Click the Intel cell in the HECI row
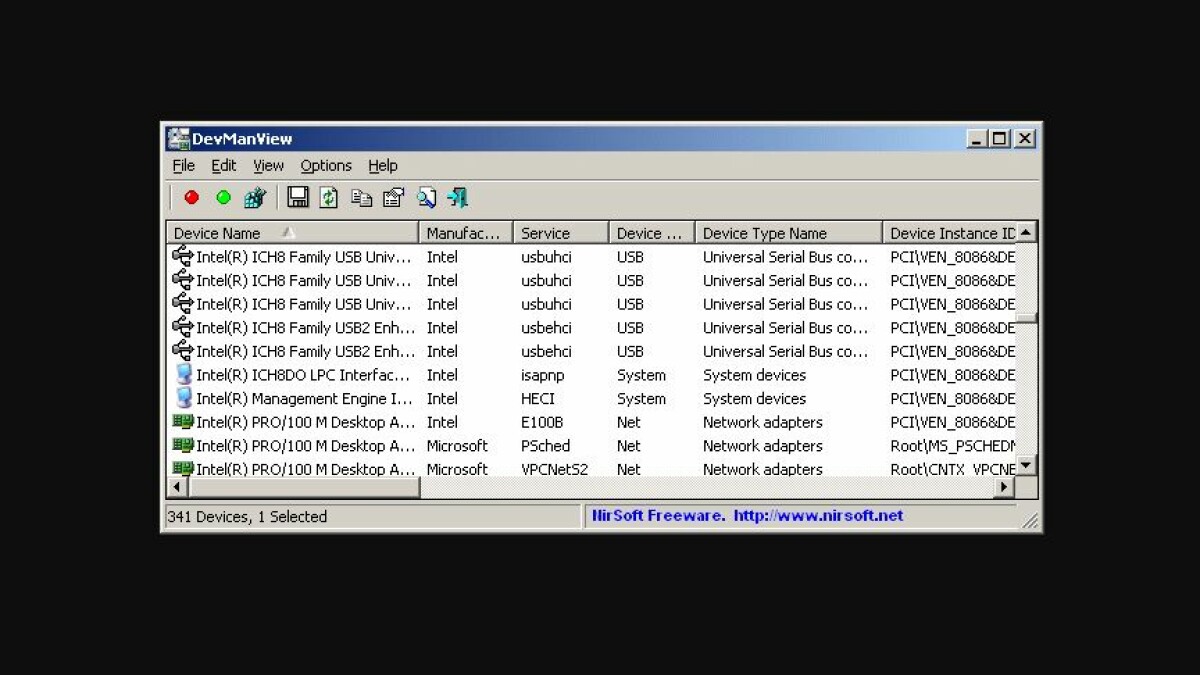This screenshot has height=675, width=1200. click(442, 399)
